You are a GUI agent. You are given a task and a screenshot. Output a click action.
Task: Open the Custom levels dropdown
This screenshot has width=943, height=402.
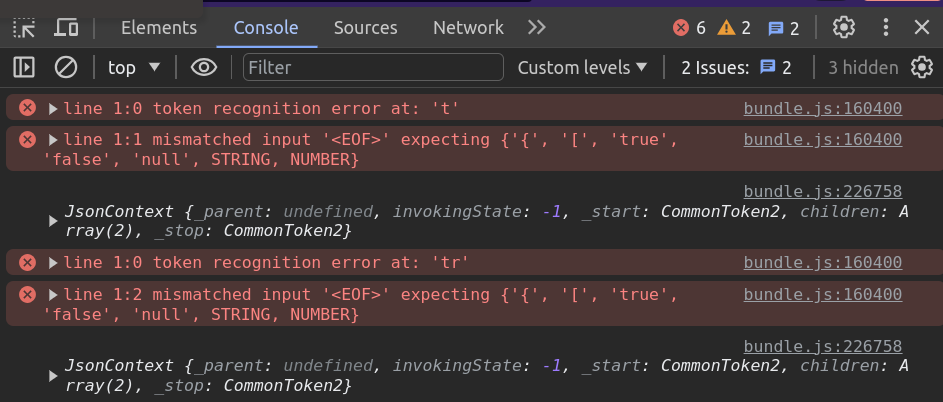click(x=582, y=67)
